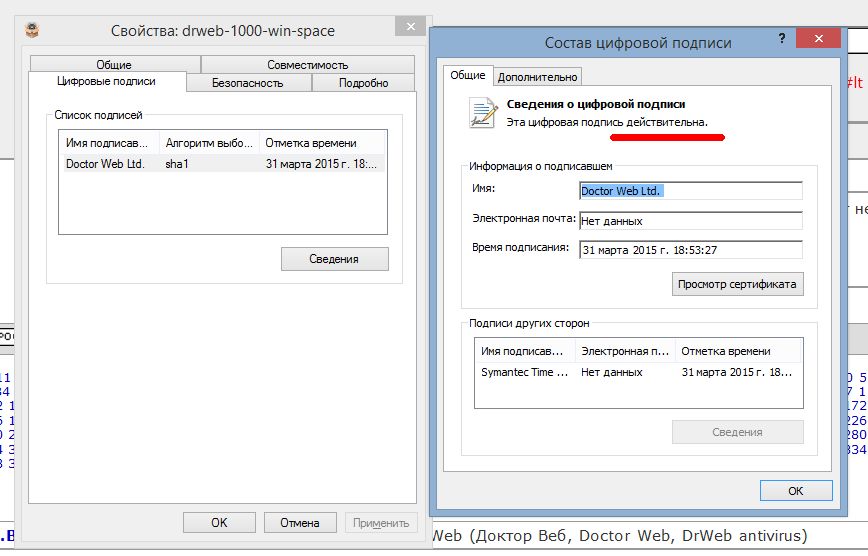Screen dimensions: 868x556
Task: Click the Сведения button under signature list
Action: (334, 259)
